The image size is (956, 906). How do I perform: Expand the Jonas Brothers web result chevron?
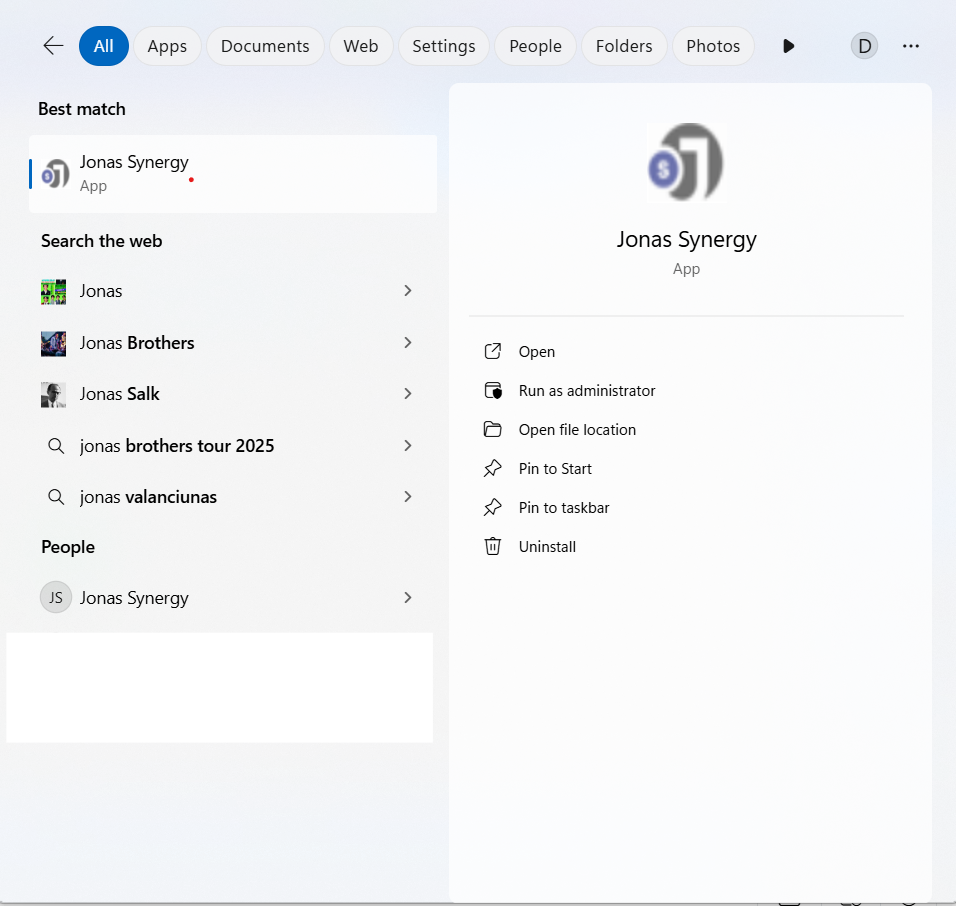click(x=407, y=343)
